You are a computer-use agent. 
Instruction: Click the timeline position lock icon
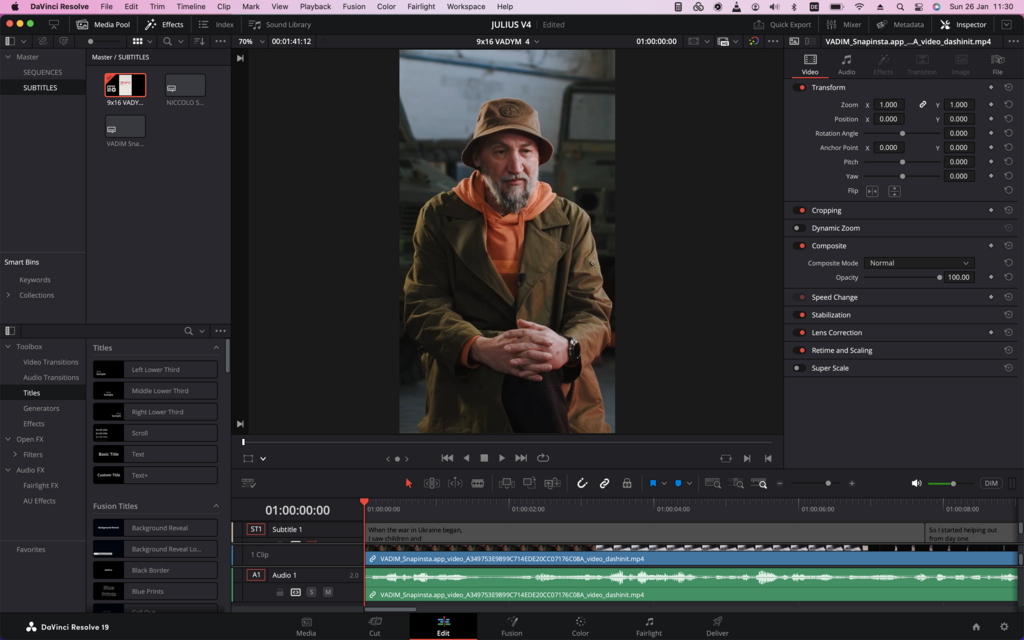(627, 483)
